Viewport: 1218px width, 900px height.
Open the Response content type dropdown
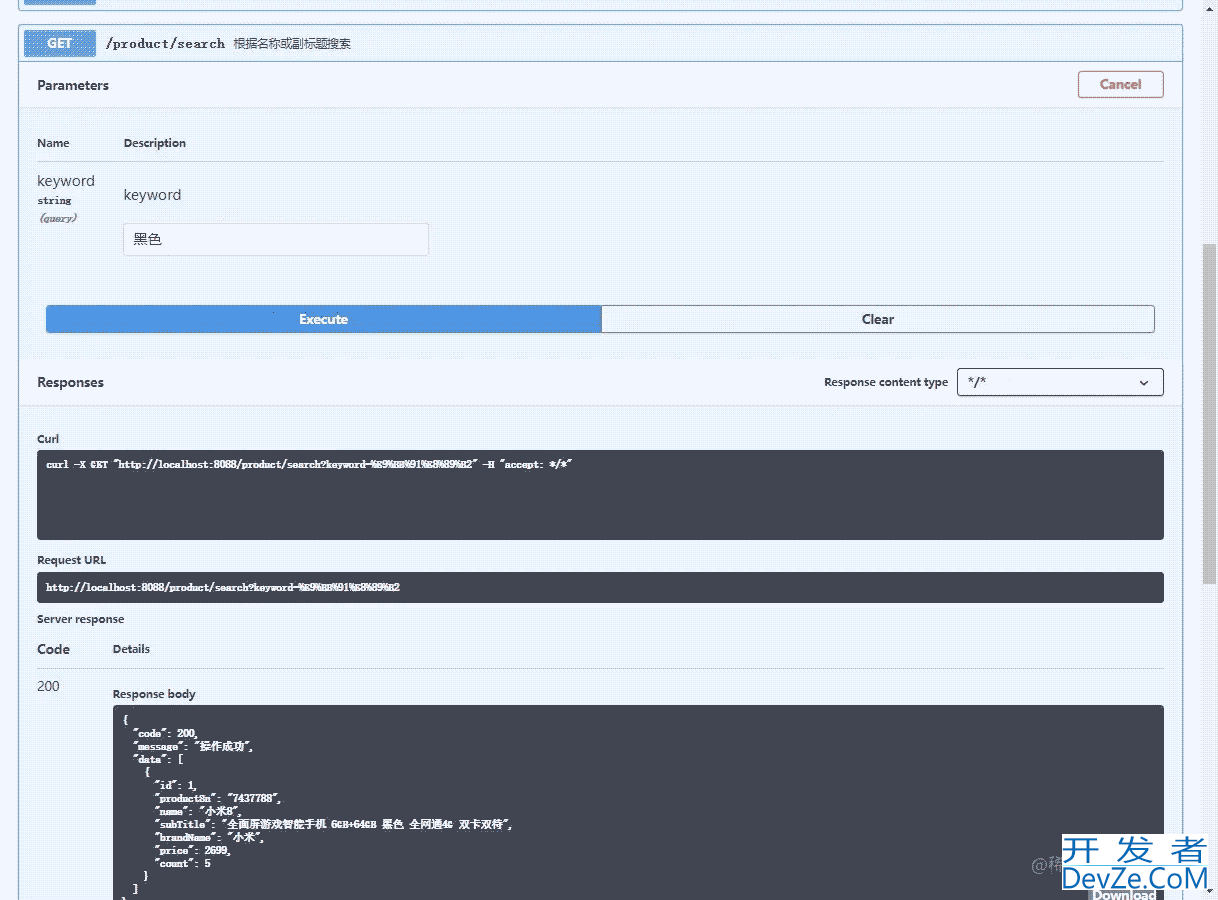(x=1060, y=382)
